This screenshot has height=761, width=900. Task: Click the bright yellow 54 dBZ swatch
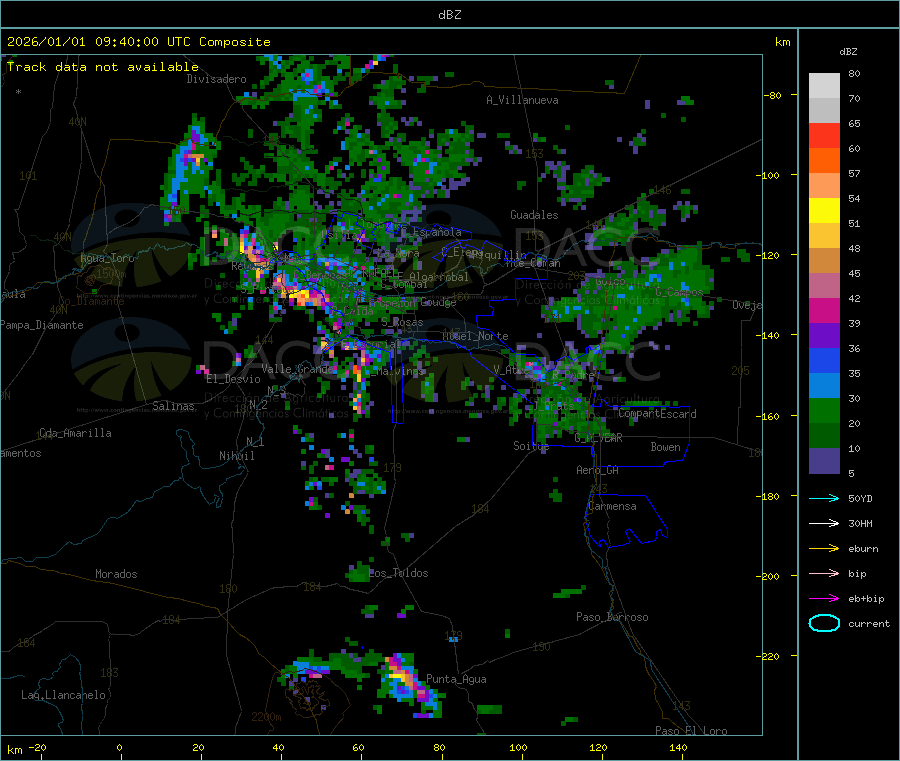click(824, 211)
